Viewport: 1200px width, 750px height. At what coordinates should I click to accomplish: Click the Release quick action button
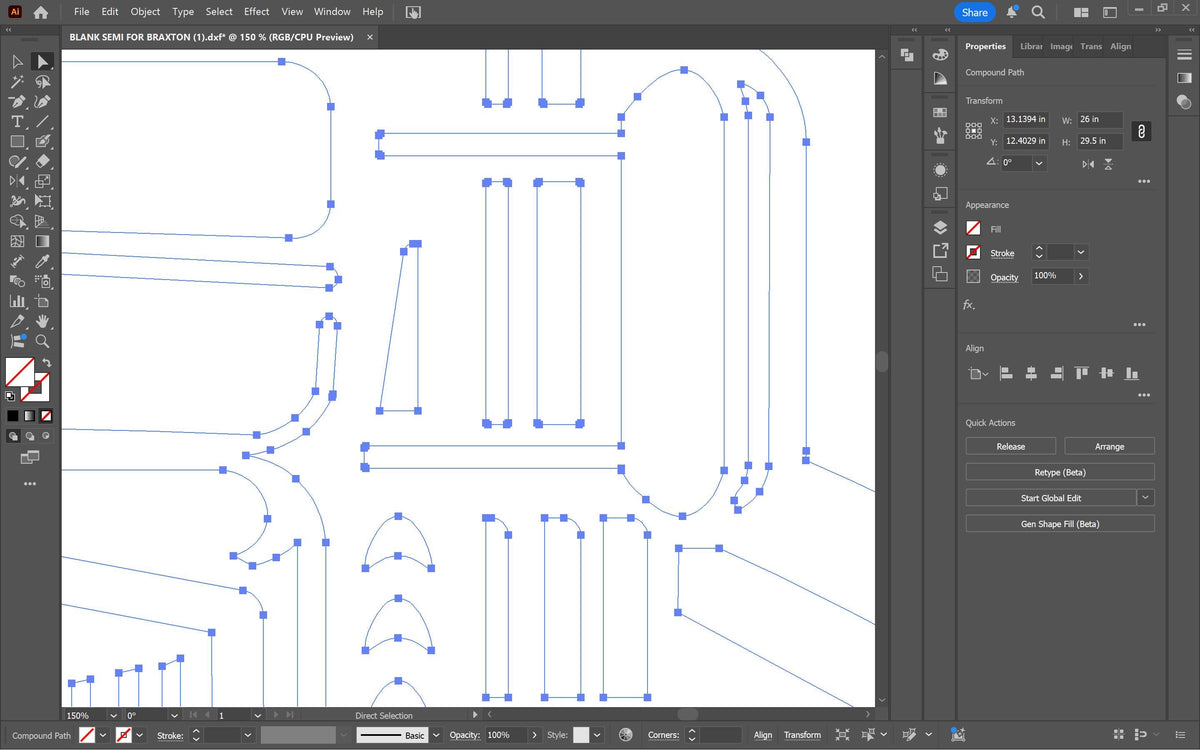coord(1010,446)
